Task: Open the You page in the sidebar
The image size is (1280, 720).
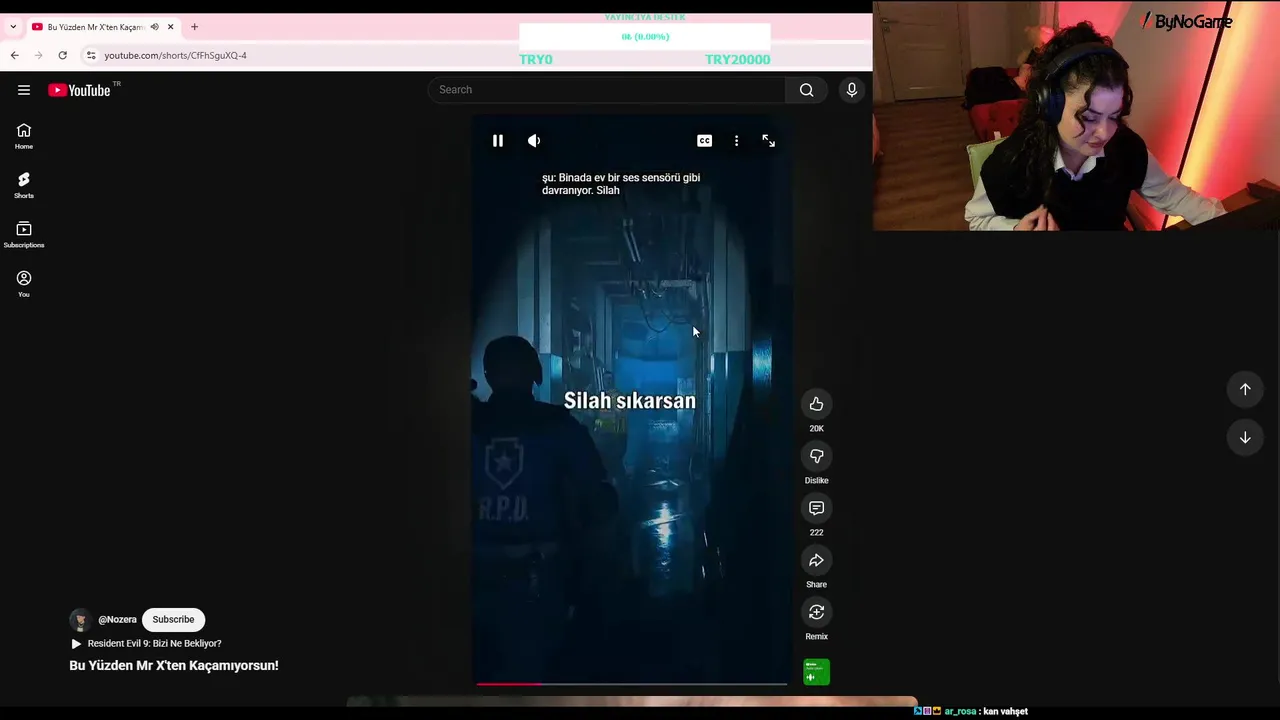Action: tap(24, 284)
